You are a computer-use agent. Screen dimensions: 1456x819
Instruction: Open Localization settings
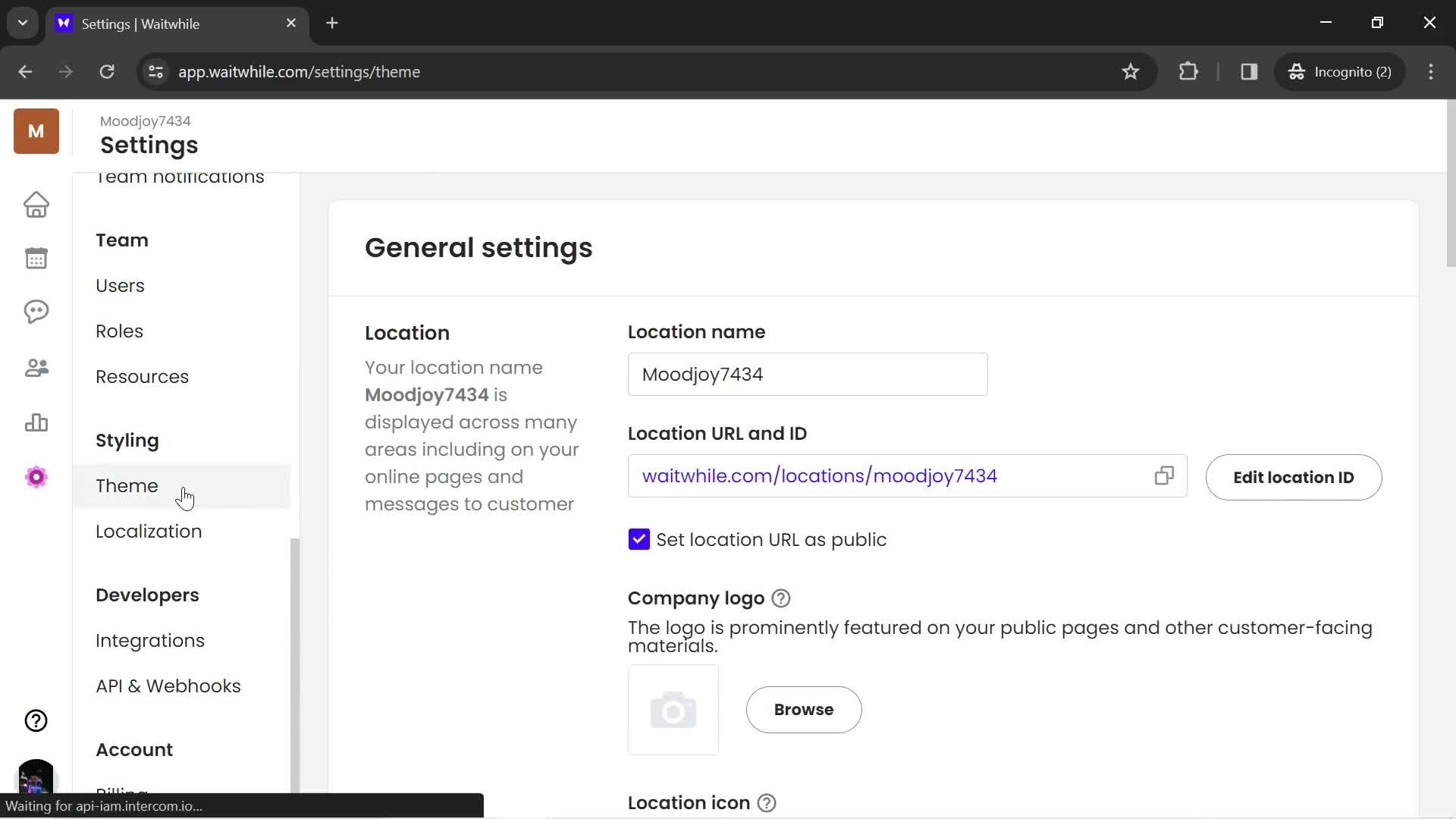tap(149, 532)
